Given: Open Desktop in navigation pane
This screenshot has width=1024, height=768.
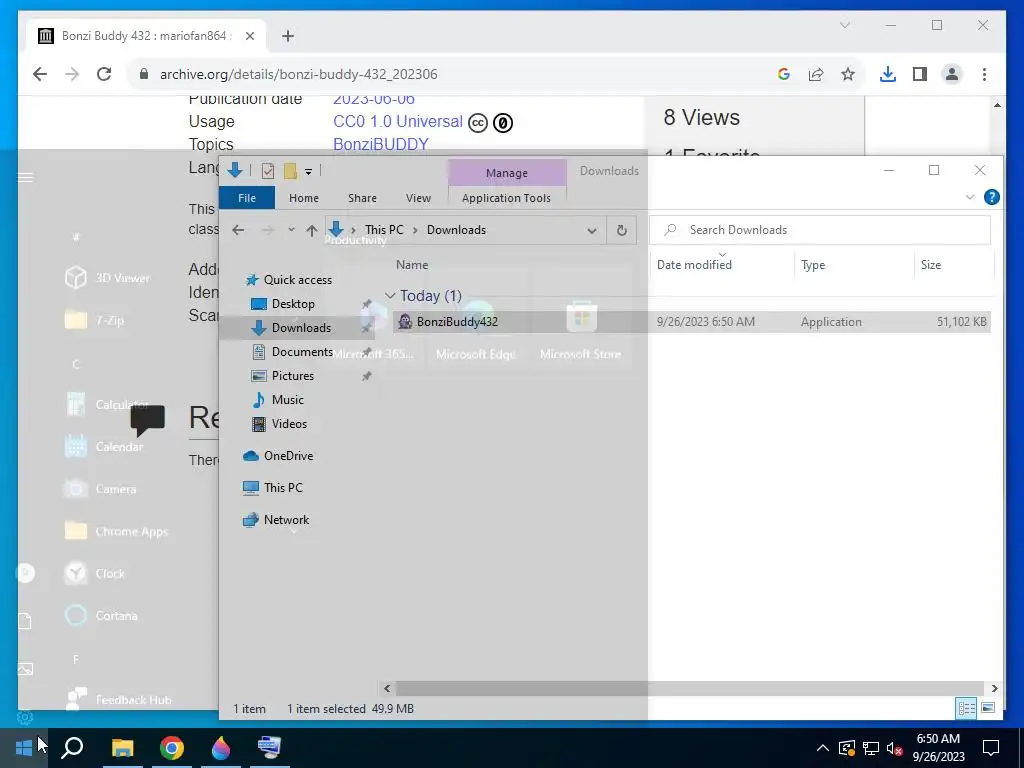Looking at the screenshot, I should click(293, 304).
